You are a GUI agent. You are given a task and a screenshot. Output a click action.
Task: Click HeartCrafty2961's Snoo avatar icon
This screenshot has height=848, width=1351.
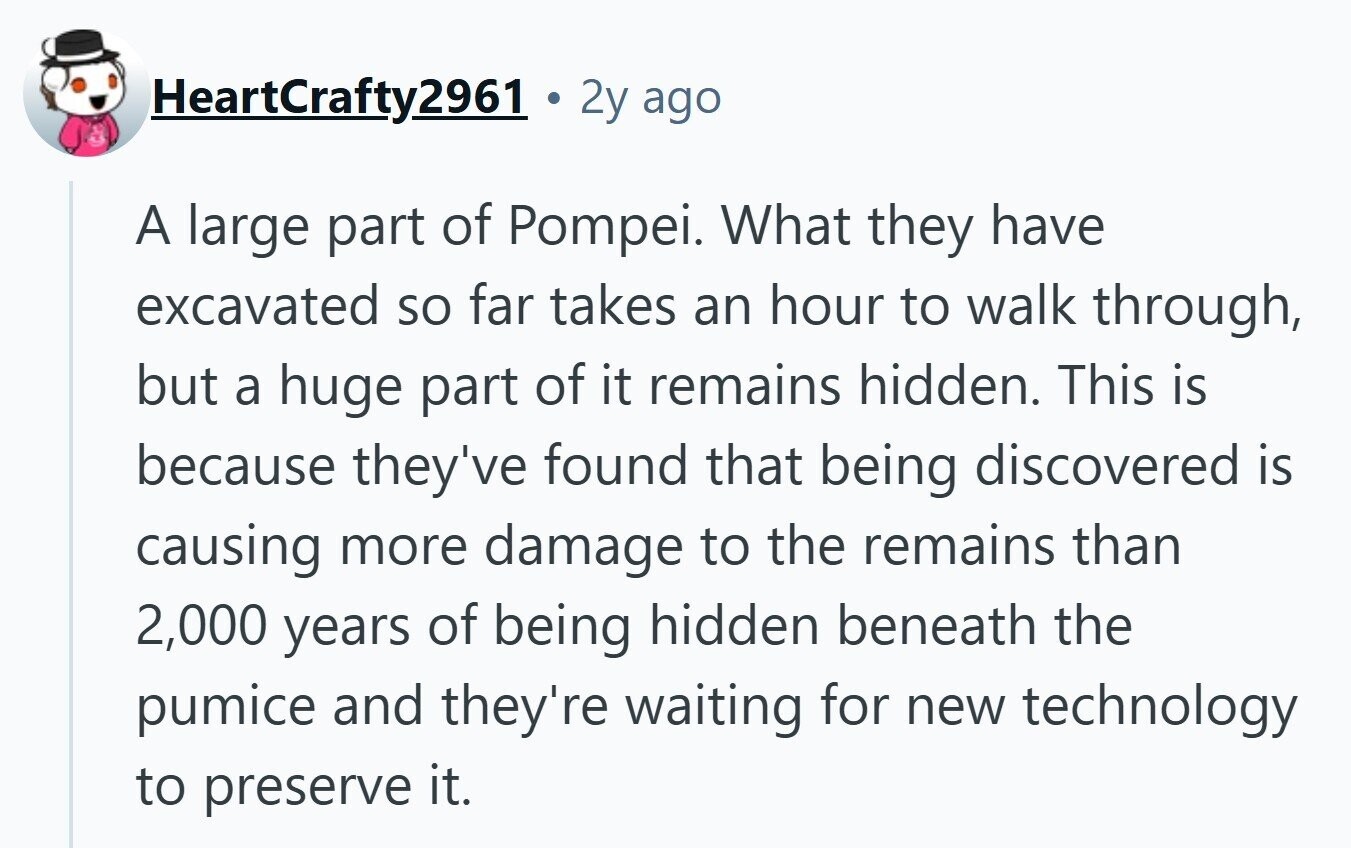[85, 95]
